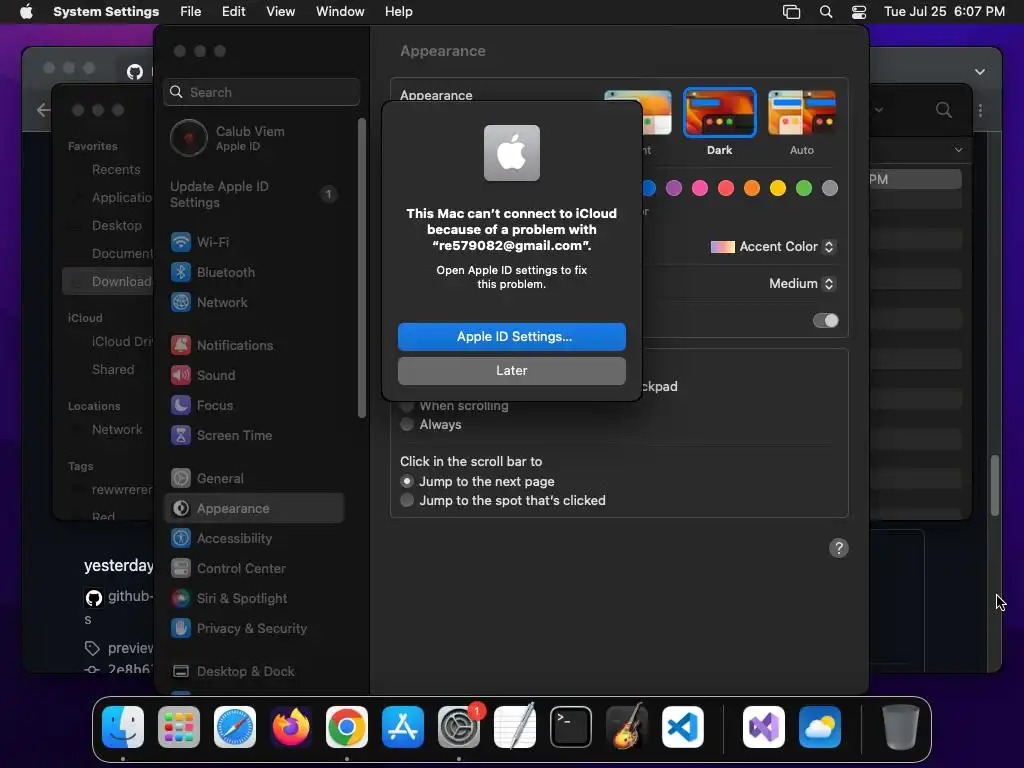Open Control Center in menu bar
The width and height of the screenshot is (1024, 768).
coord(859,12)
